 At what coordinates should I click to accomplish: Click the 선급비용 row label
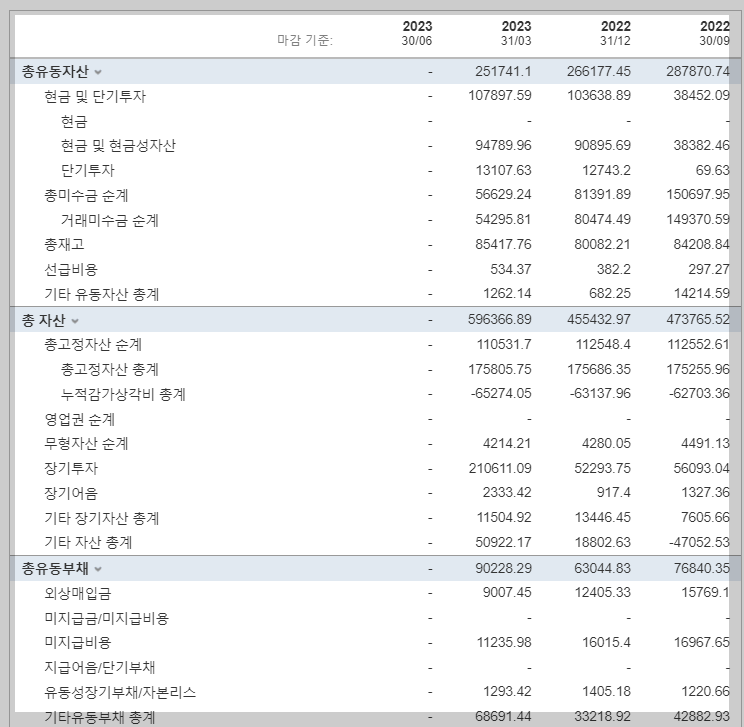[71, 269]
